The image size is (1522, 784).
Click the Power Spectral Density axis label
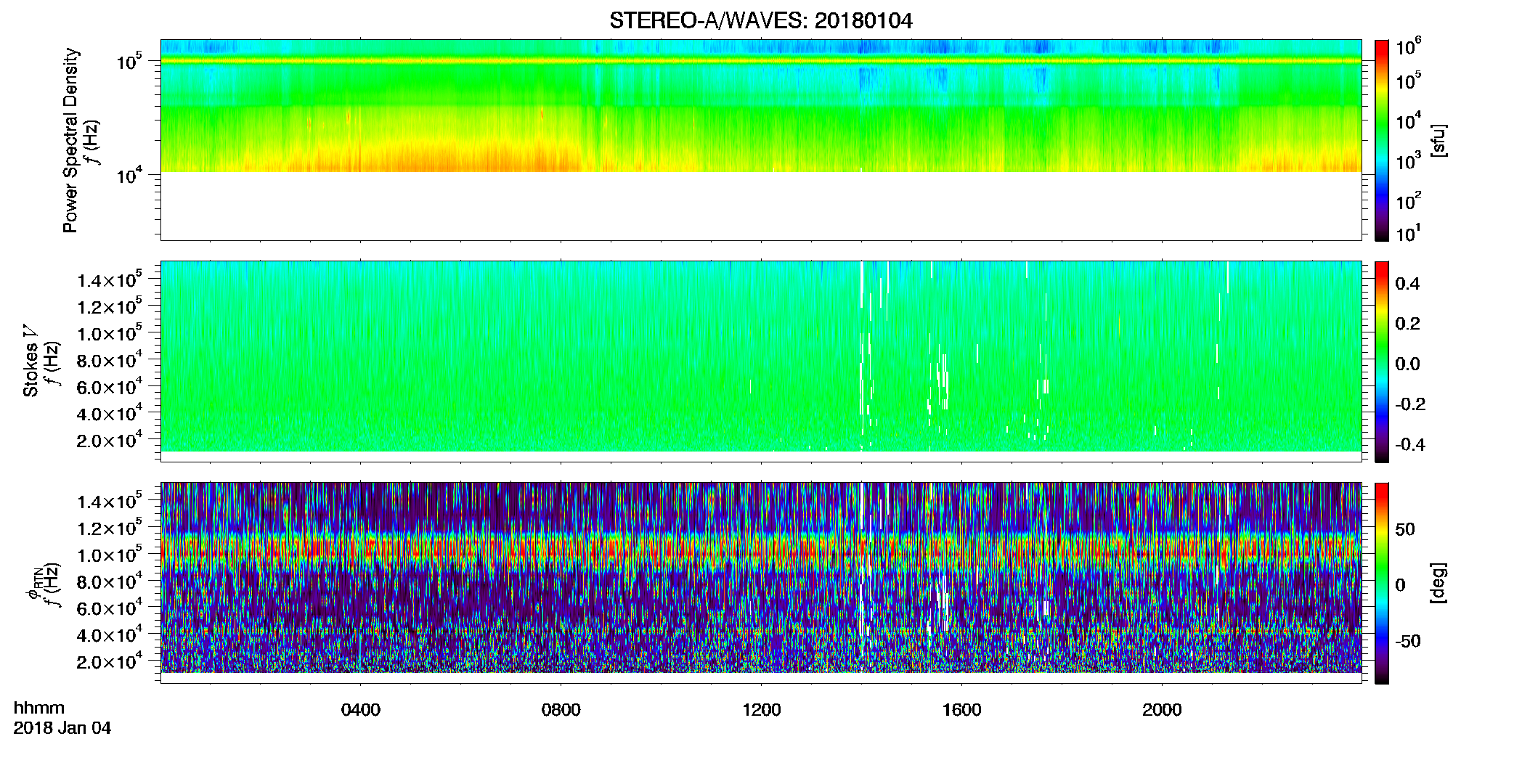coord(70,140)
